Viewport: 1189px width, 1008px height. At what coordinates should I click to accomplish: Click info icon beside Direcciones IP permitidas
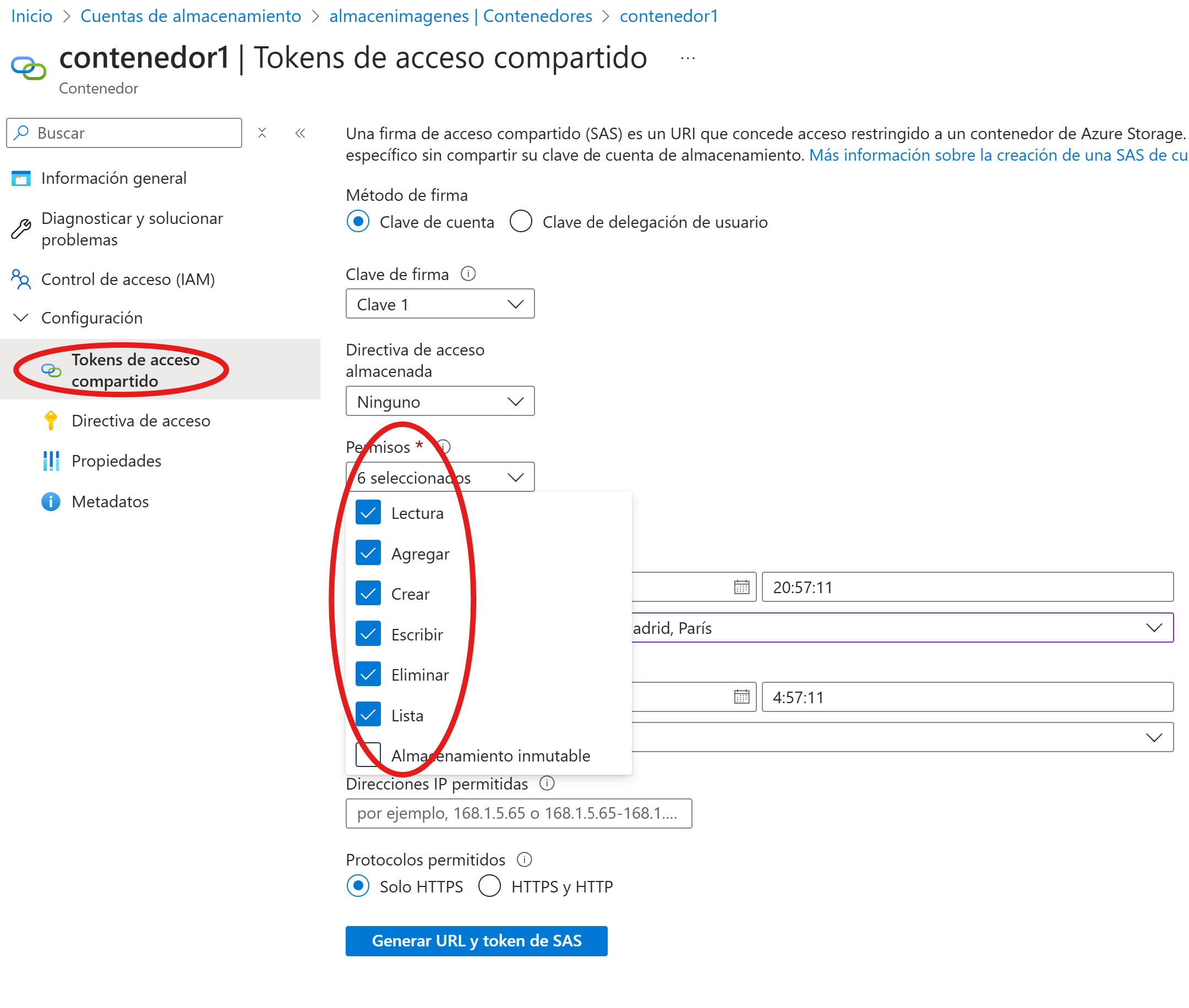point(547,784)
